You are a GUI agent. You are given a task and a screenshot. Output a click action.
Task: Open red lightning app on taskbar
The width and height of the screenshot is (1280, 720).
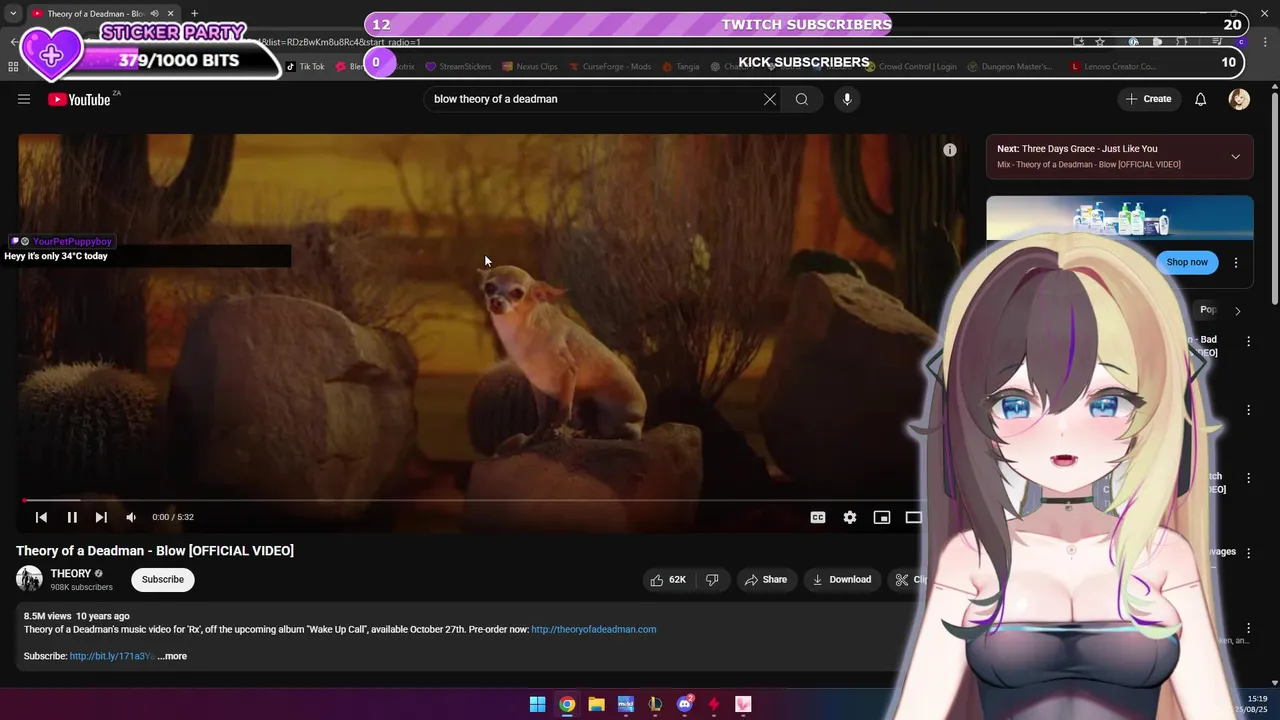point(714,704)
